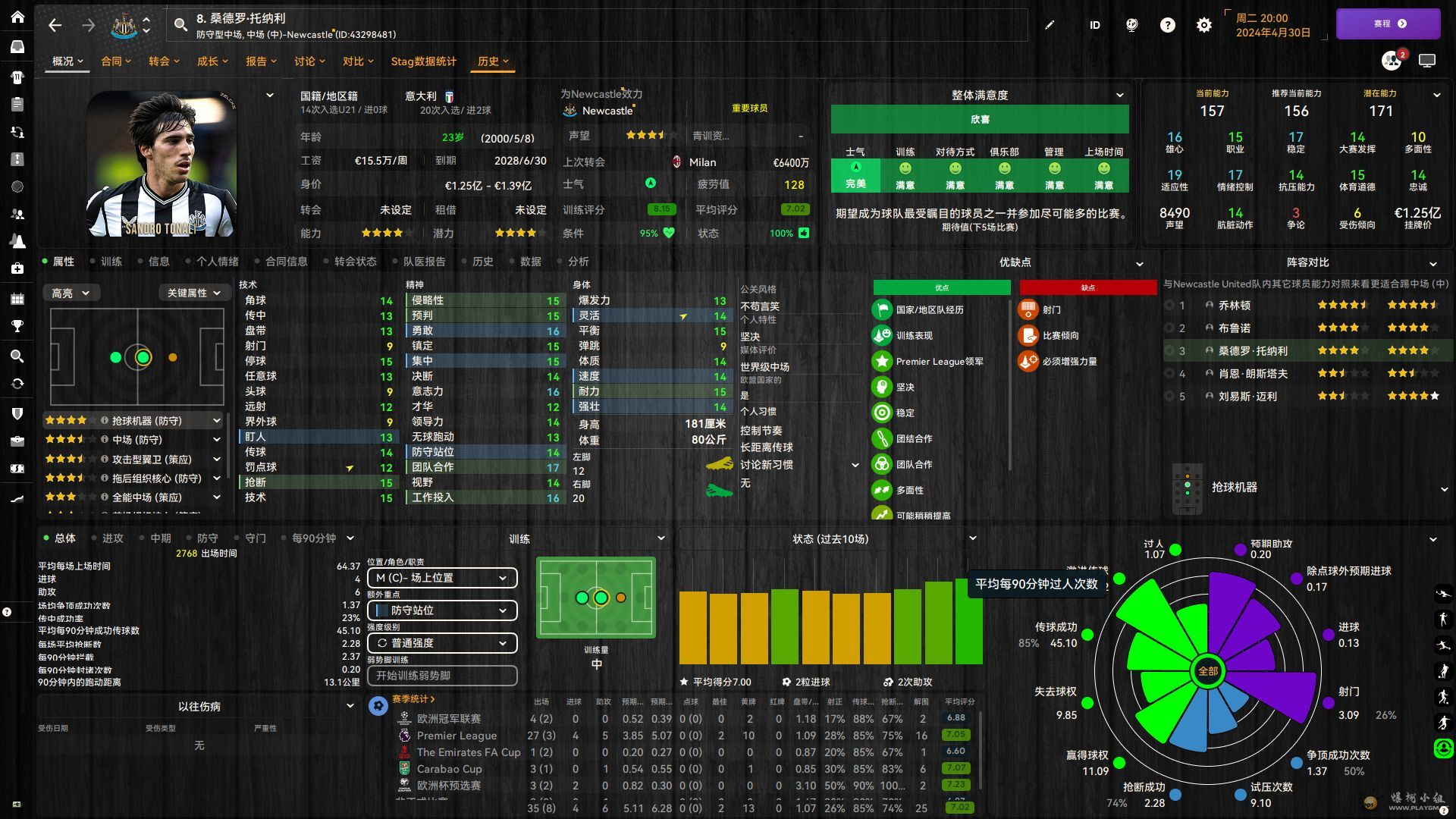This screenshot has width=1456, height=819.
Task: Click the notifications avatar with badge 2
Action: (x=1393, y=60)
